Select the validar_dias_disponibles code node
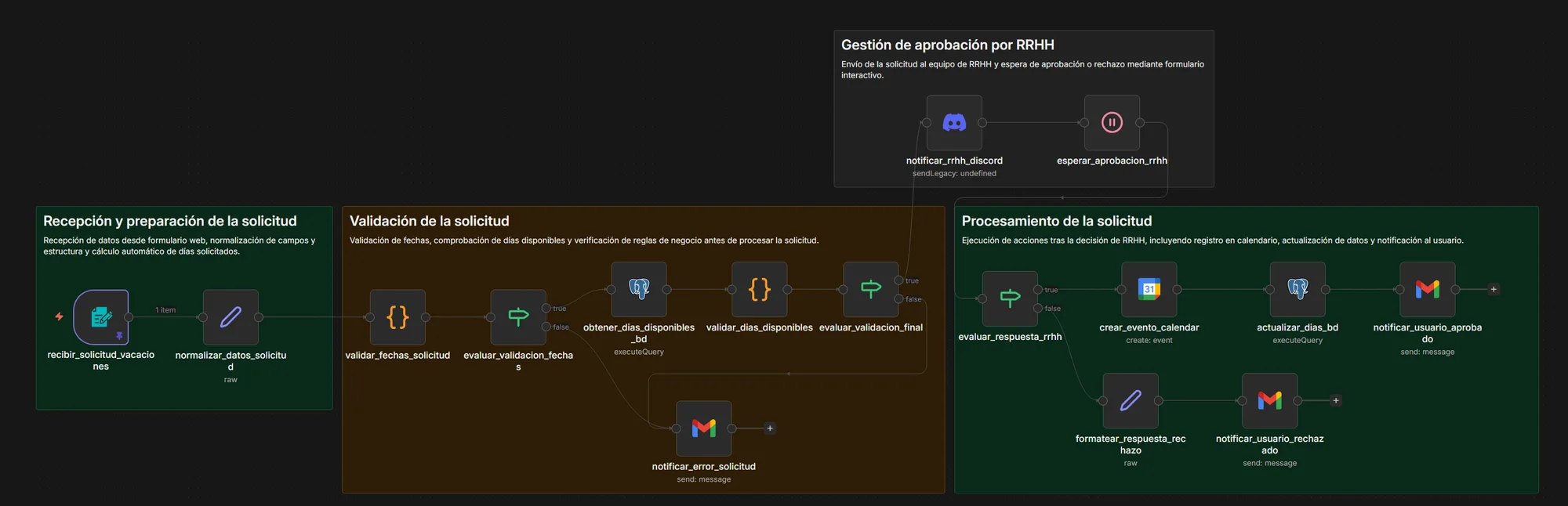This screenshot has height=506, width=1568. tap(760, 289)
